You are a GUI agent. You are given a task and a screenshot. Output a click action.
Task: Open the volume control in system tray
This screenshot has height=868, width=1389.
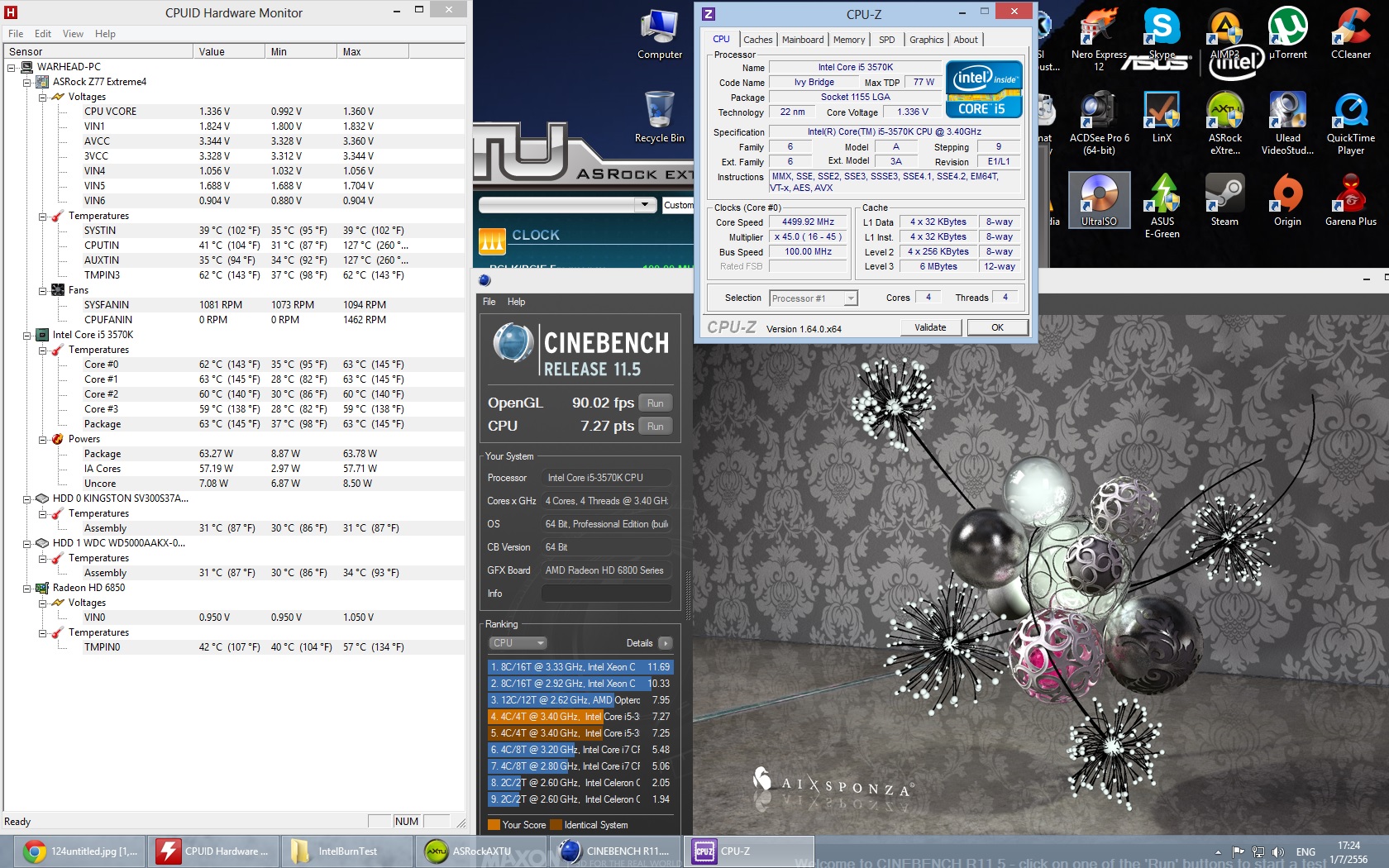tap(1278, 851)
